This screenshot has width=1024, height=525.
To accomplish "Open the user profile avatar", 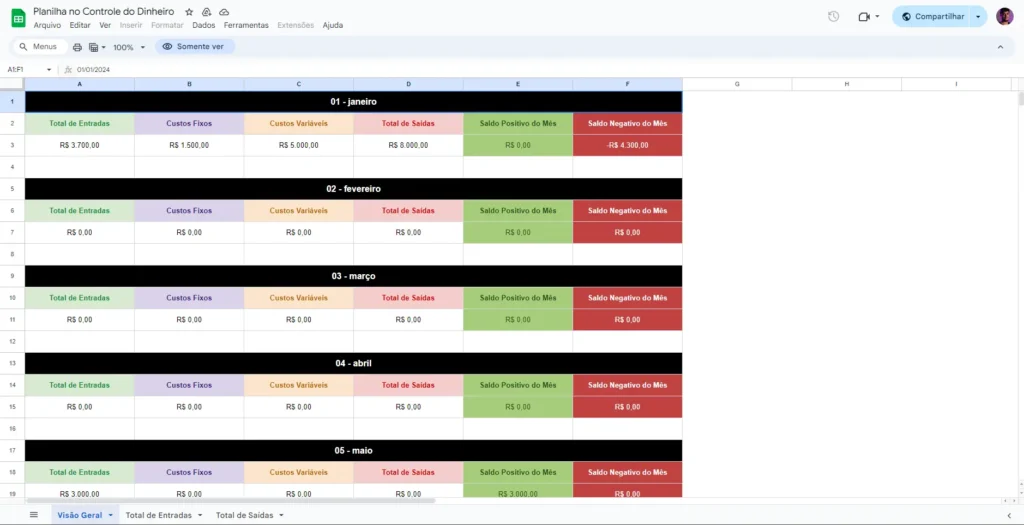I will coord(1004,16).
